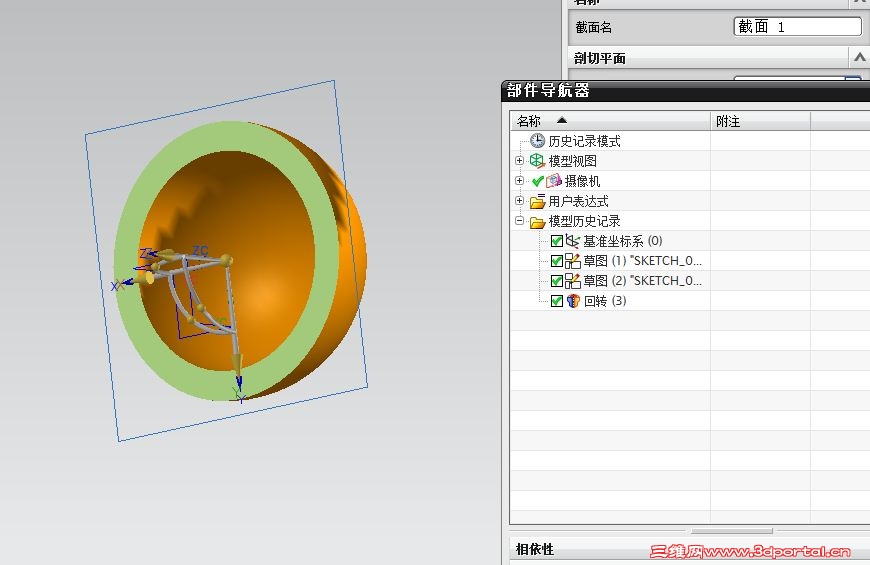Click the 回转 (3) revolve feature icon
870x565 pixels.
pyautogui.click(x=573, y=301)
